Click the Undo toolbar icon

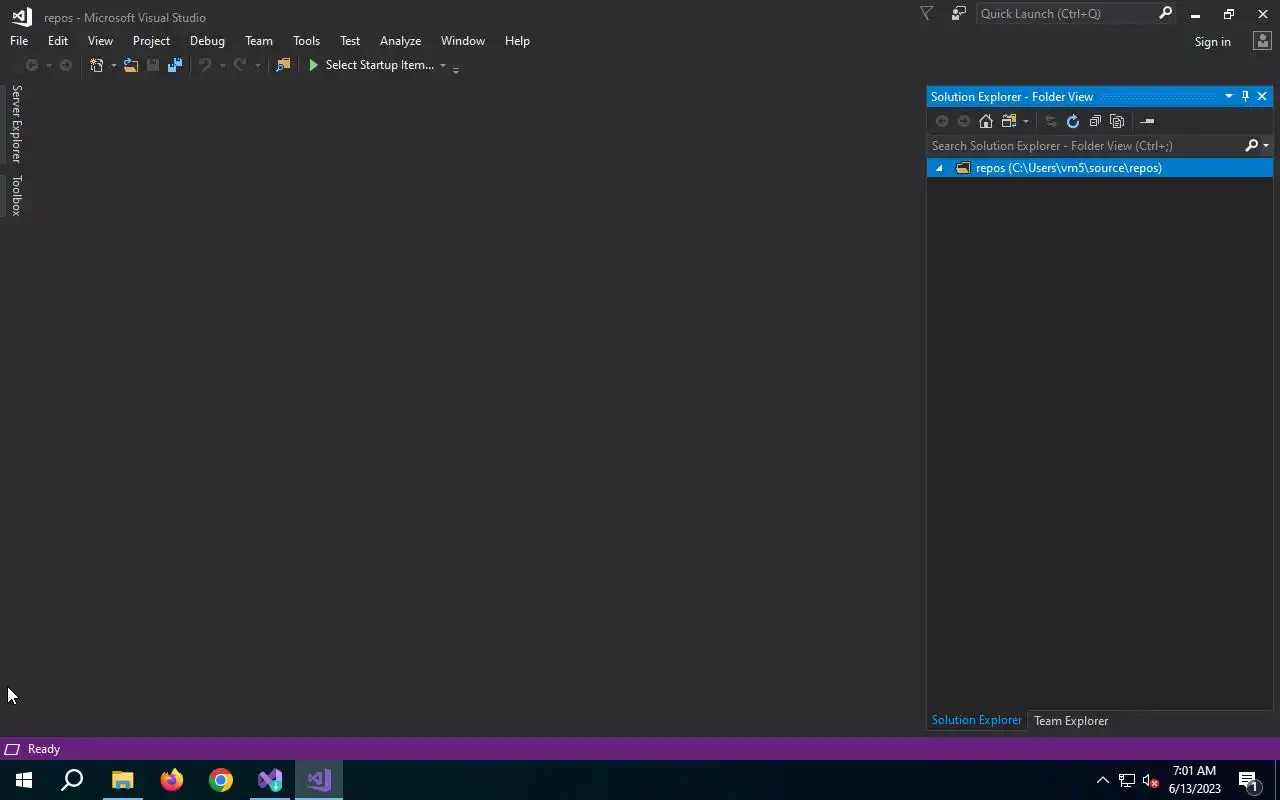click(x=205, y=65)
